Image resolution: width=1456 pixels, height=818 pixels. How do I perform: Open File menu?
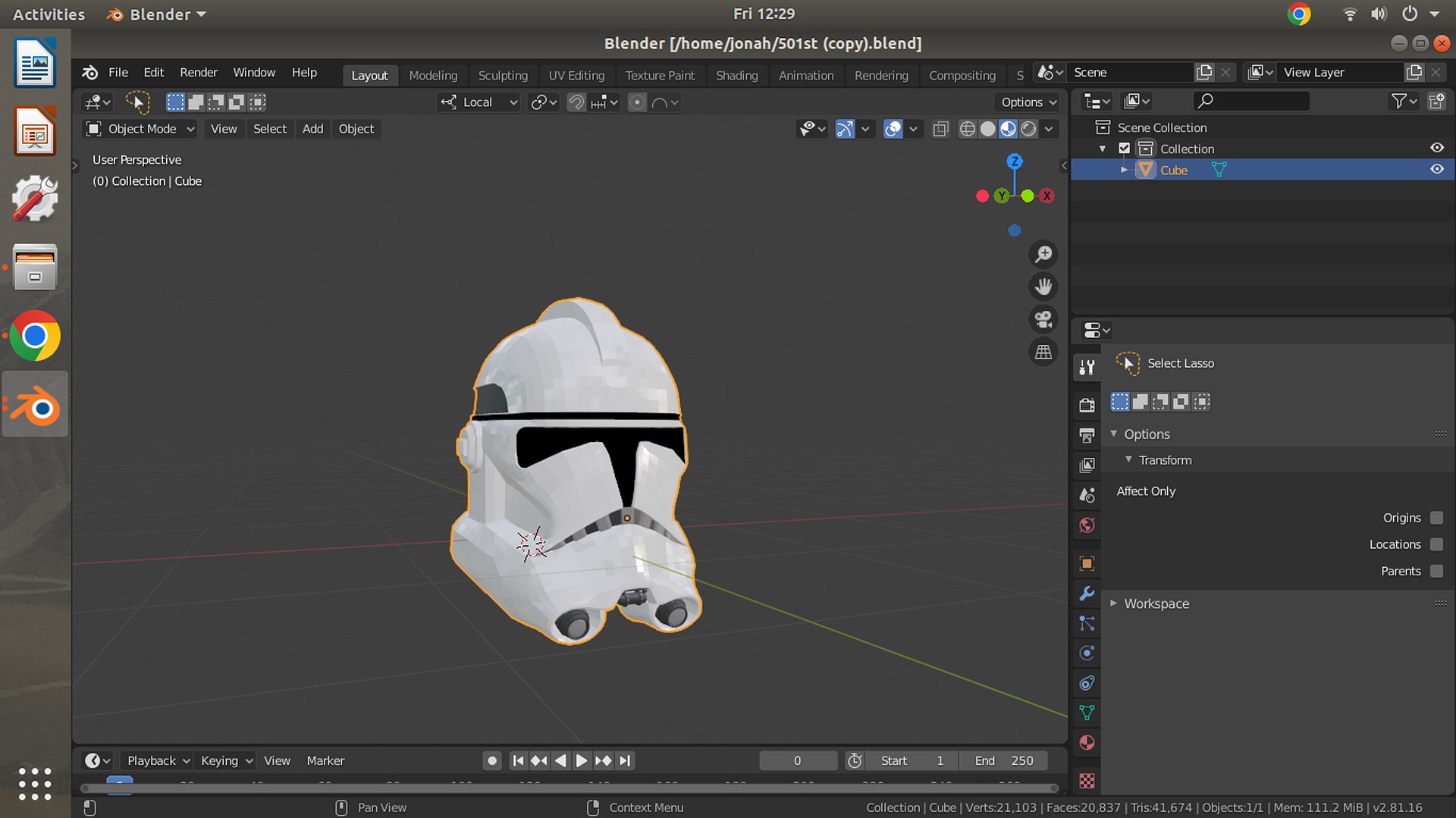(118, 72)
